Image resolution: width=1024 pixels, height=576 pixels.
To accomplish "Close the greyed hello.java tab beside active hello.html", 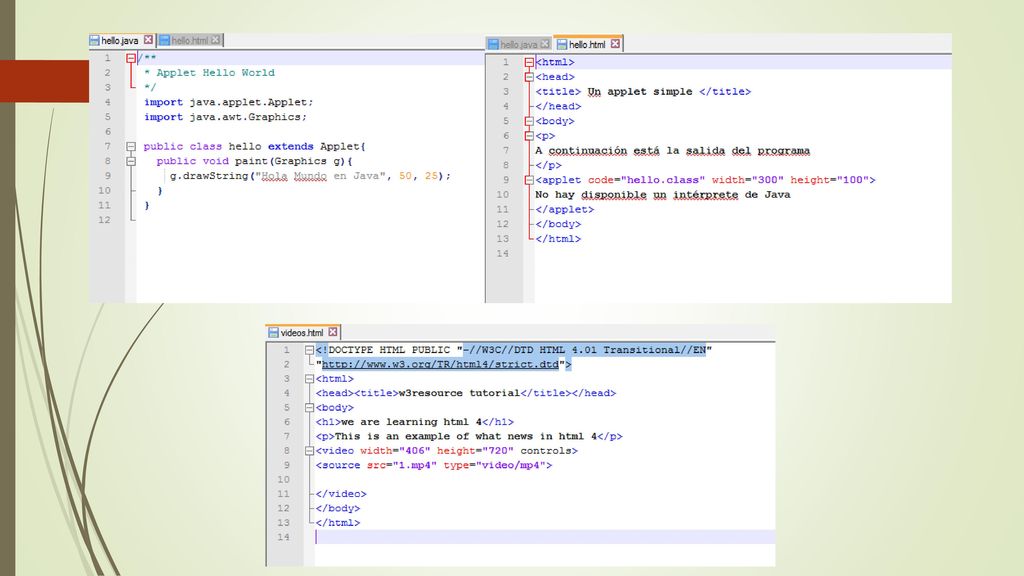I will pyautogui.click(x=545, y=44).
